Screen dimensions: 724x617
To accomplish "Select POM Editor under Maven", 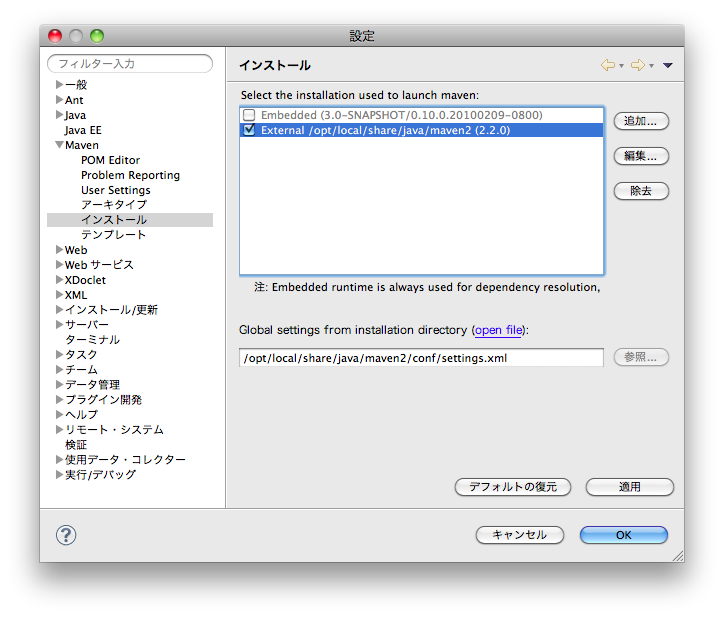I will coord(110,160).
